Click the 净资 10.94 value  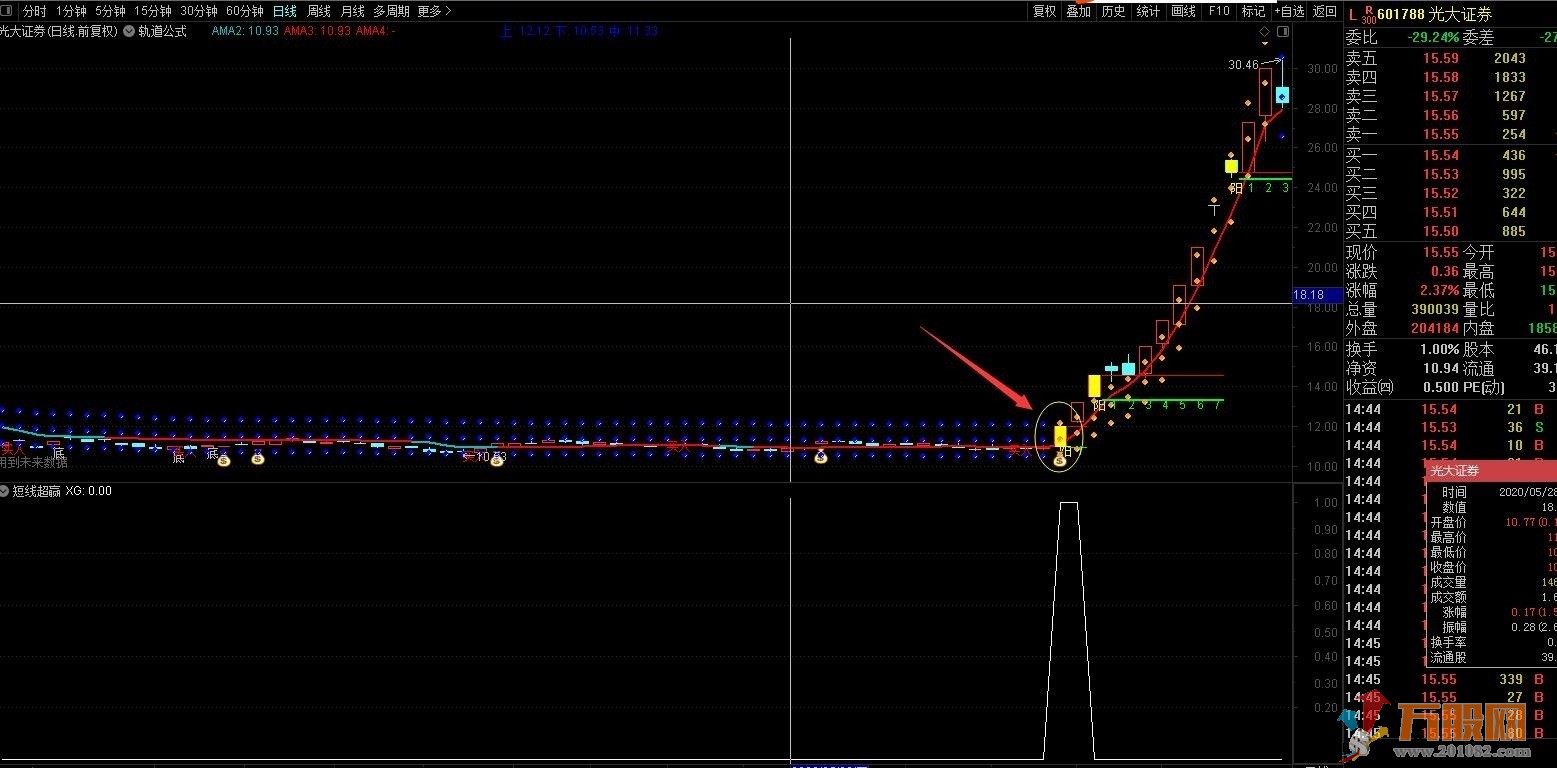(x=1441, y=369)
